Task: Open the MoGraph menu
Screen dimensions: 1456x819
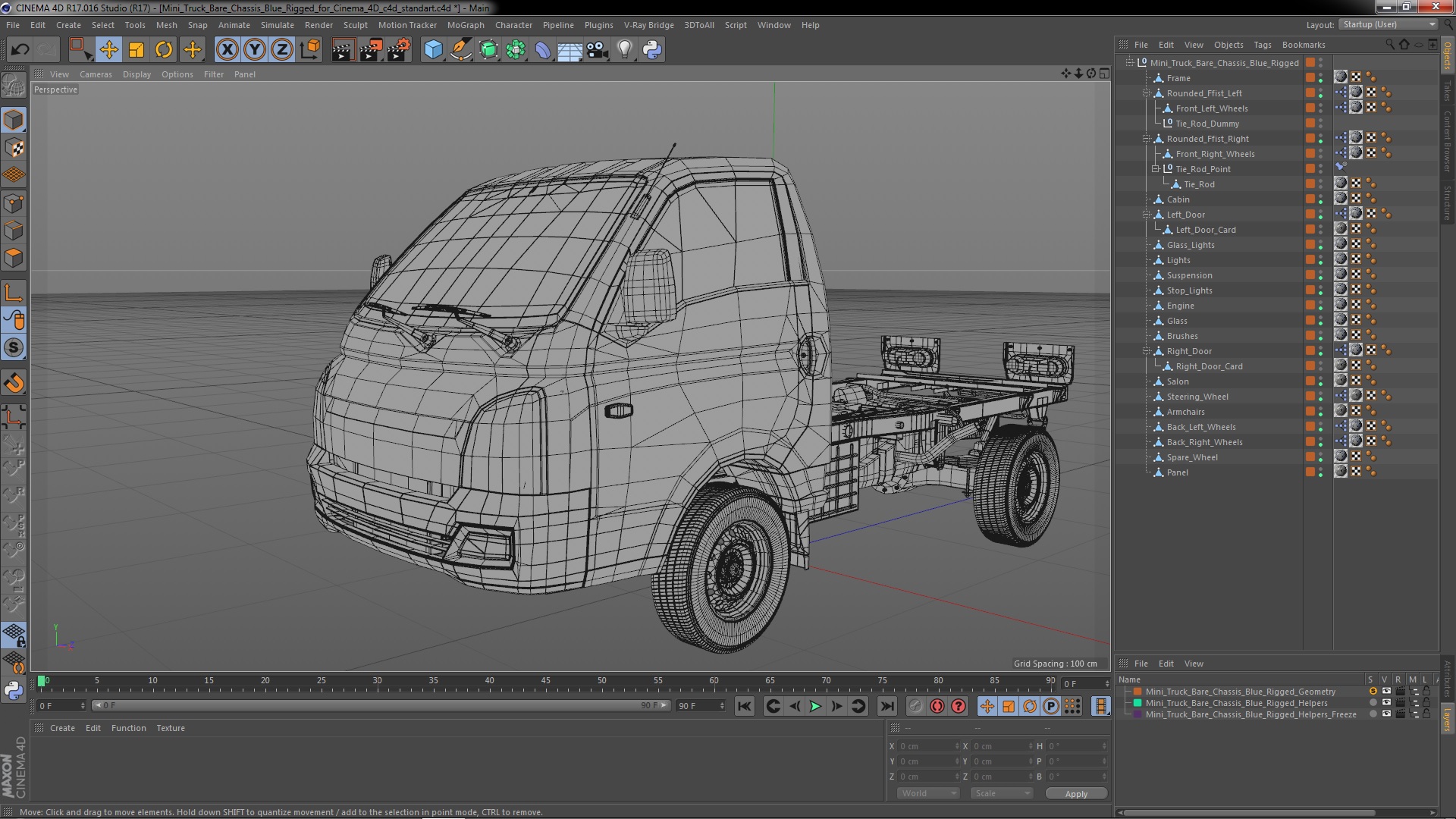Action: coord(465,25)
